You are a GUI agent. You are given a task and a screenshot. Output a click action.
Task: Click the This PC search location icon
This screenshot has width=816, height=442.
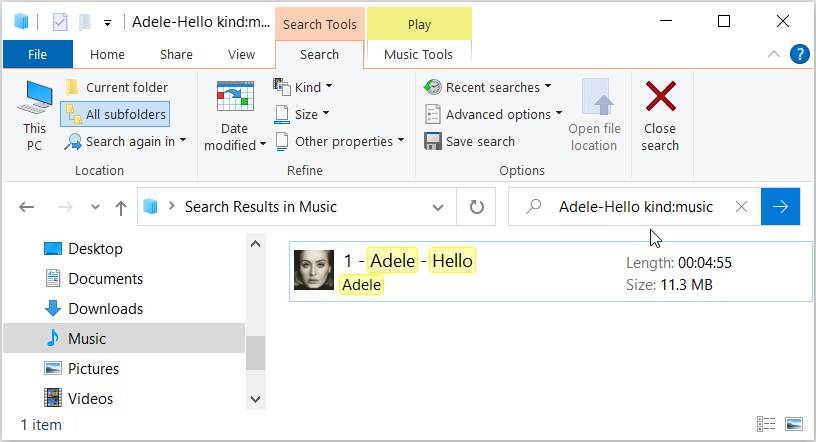(34, 98)
